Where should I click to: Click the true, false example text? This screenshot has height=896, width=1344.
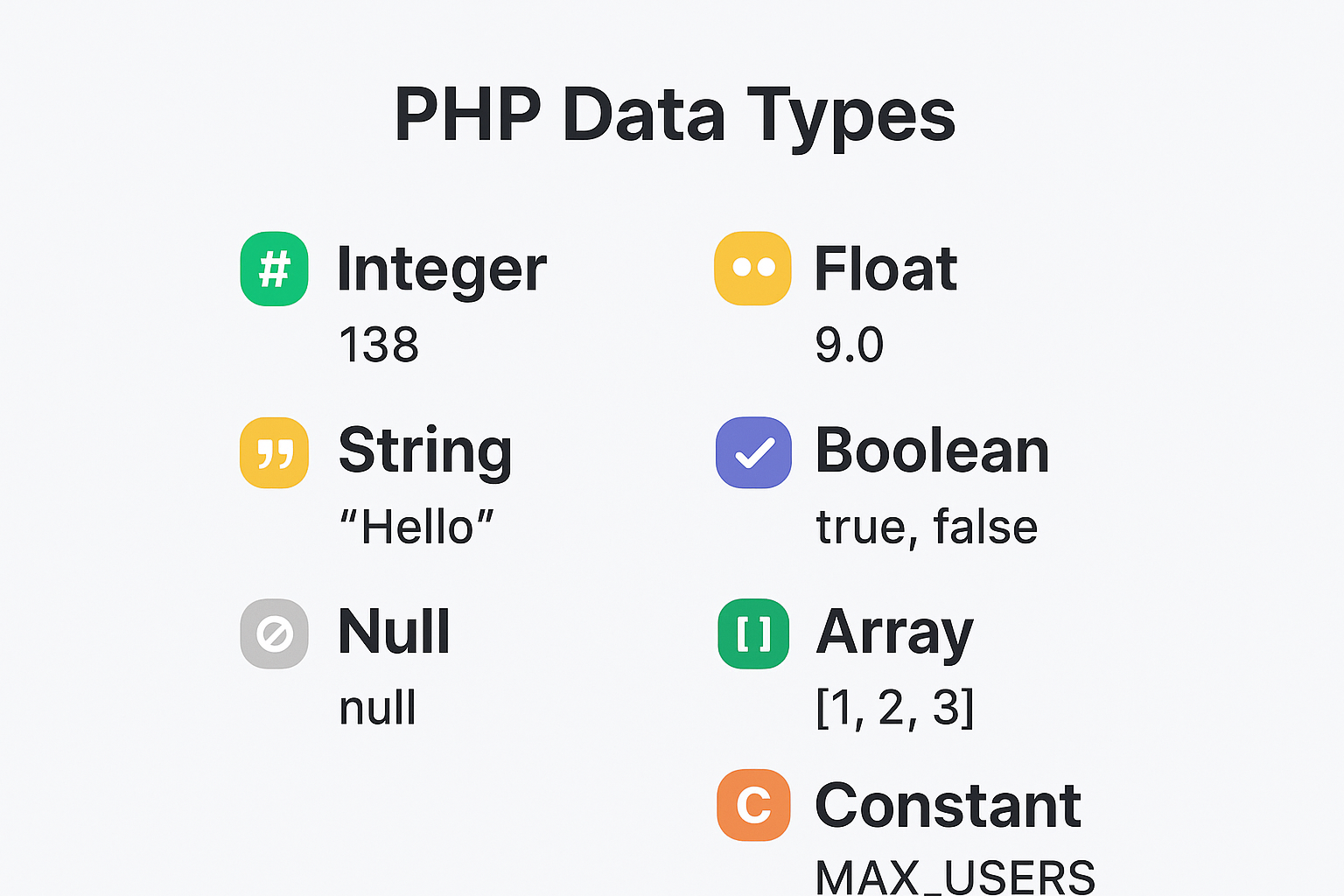tap(927, 527)
